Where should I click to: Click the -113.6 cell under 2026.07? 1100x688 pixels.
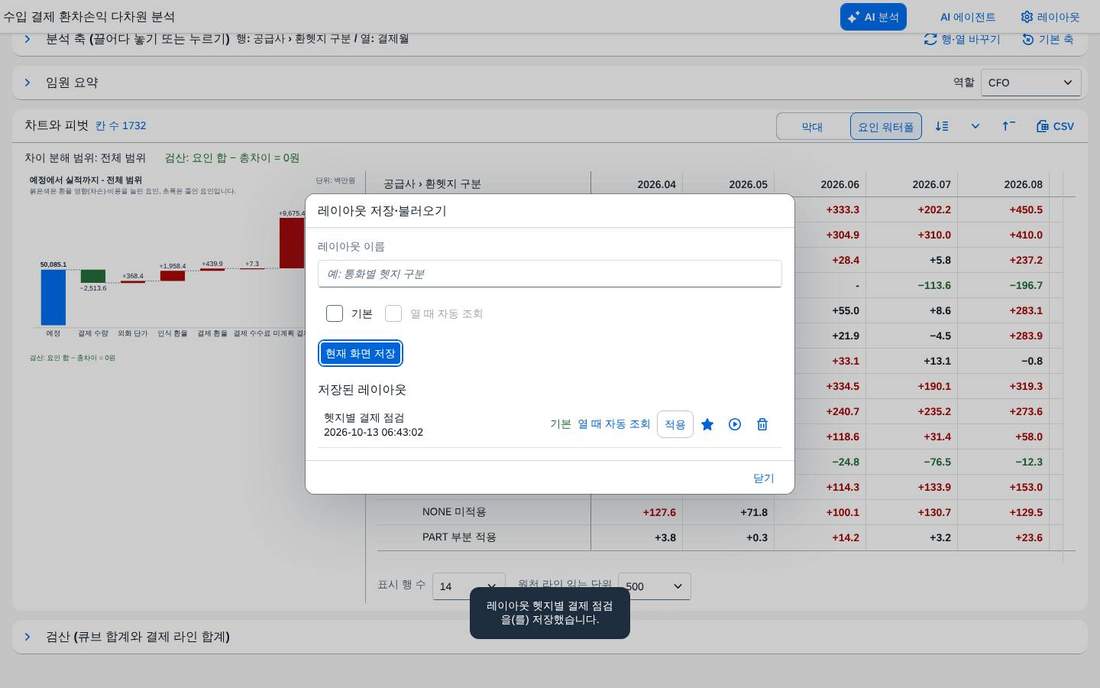click(934, 285)
